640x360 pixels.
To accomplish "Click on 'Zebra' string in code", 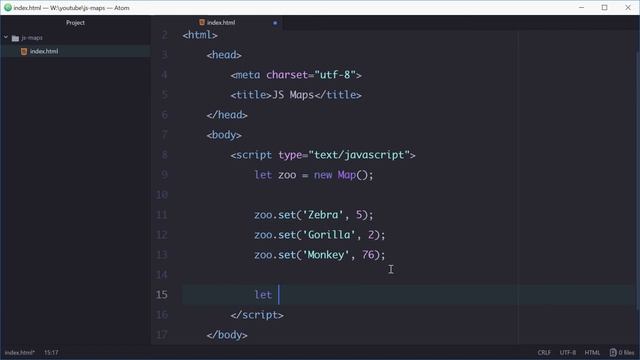I will [323, 215].
